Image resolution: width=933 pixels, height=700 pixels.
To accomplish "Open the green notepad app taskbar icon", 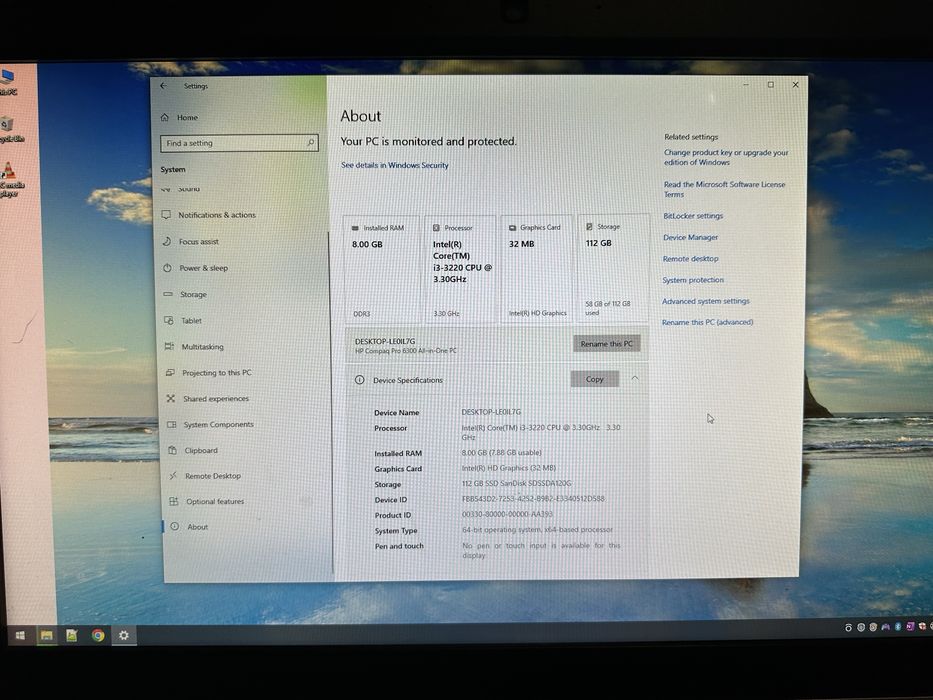I will tap(72, 636).
